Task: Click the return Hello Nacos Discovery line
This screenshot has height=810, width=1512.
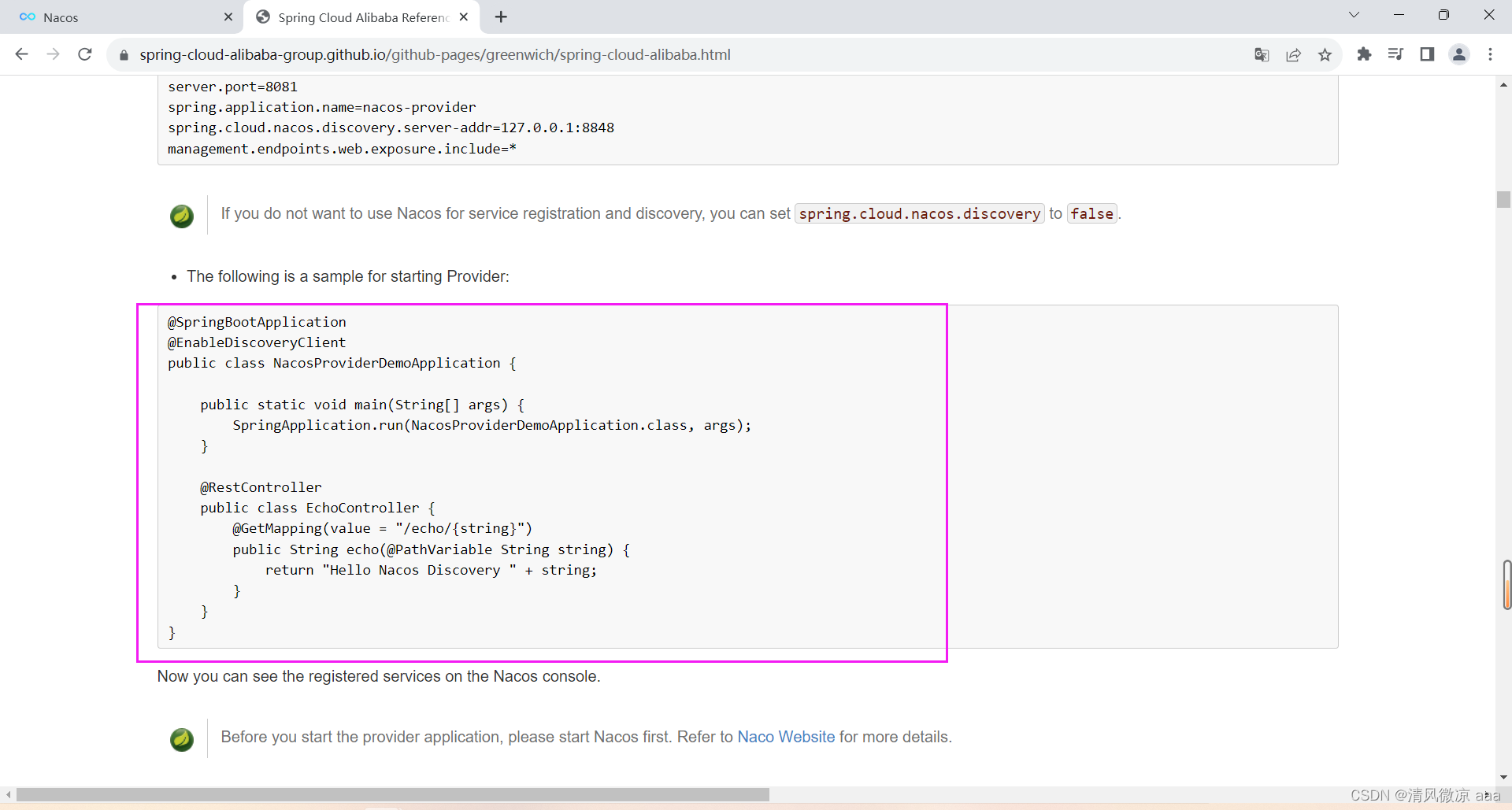Action: 431,570
